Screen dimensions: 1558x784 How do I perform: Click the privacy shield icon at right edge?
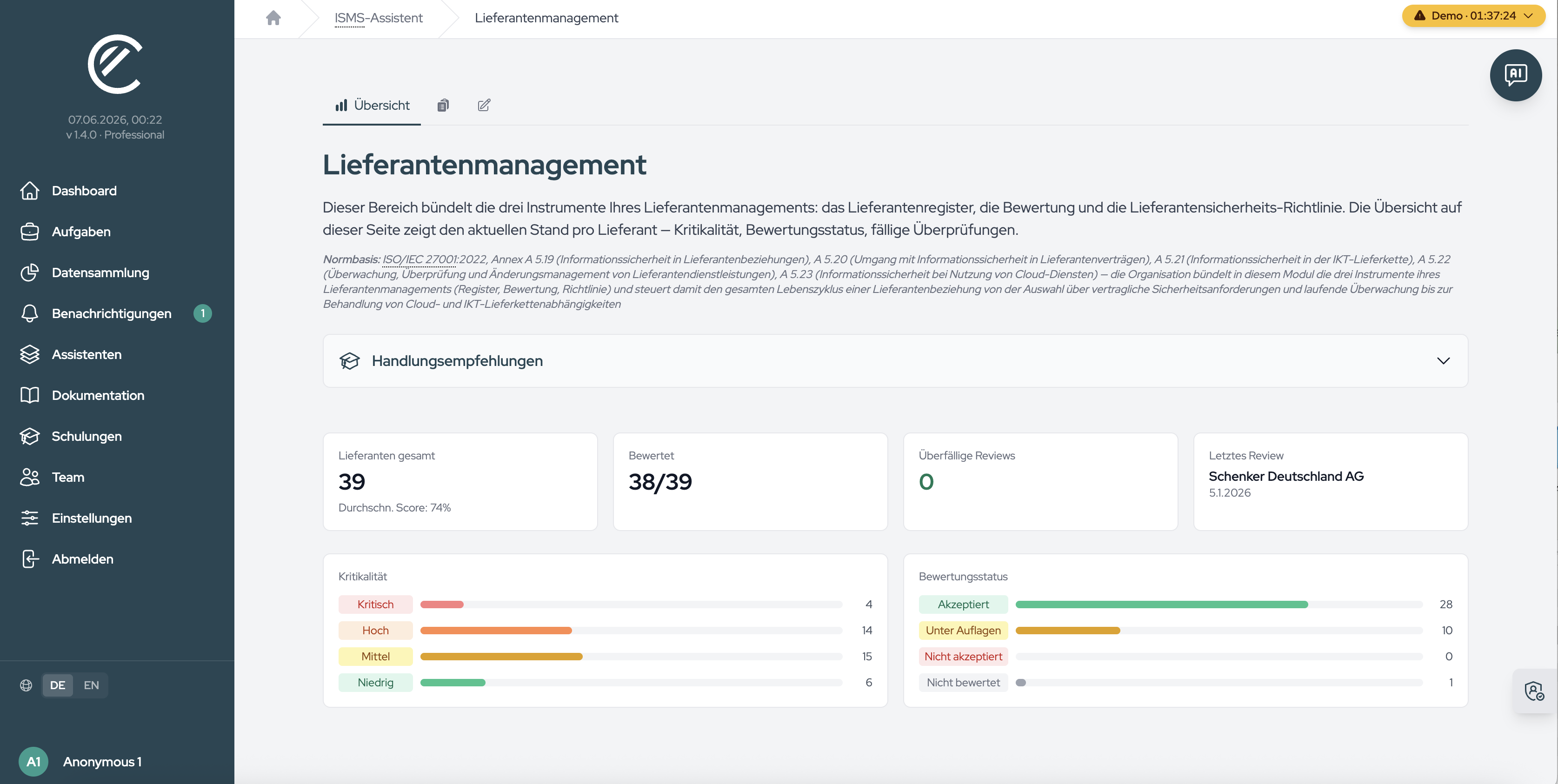[1534, 691]
